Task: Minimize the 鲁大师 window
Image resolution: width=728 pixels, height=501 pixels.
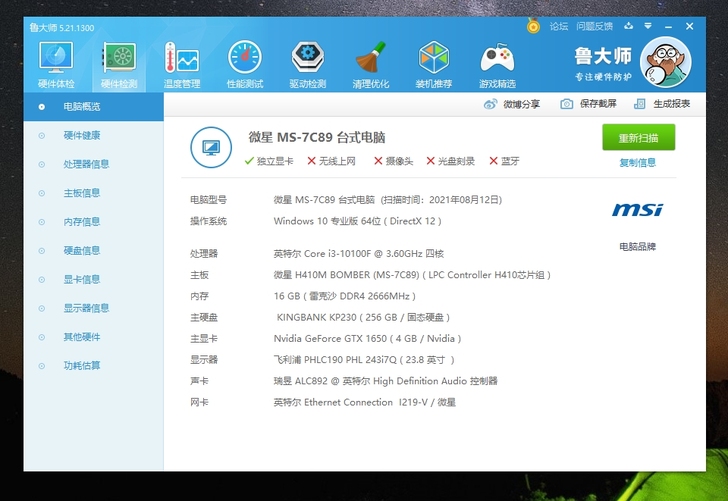Action: (x=669, y=26)
